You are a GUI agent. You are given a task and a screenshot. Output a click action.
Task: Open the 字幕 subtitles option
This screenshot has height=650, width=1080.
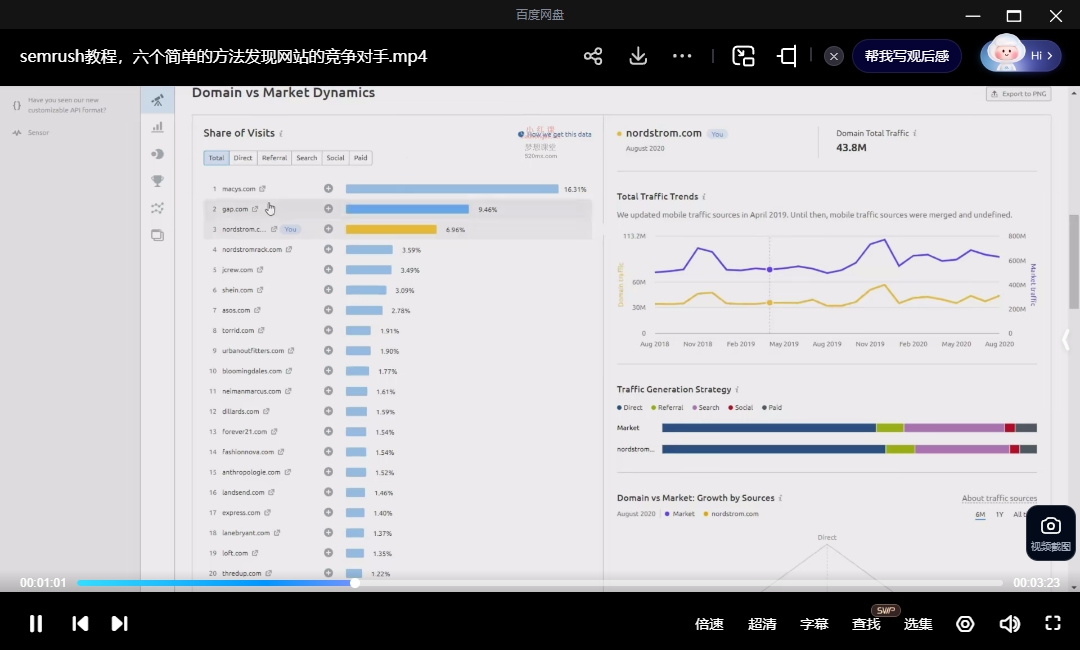(x=814, y=624)
